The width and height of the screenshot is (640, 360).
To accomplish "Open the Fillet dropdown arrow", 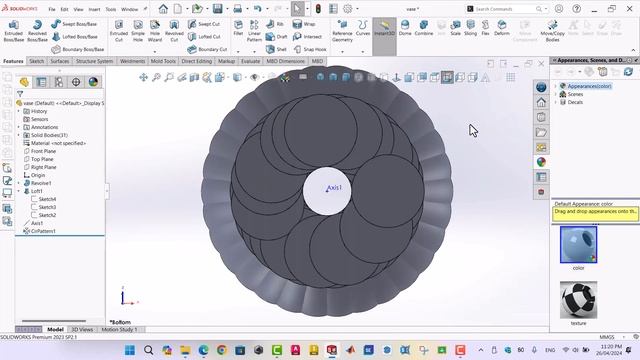I will (x=238, y=52).
